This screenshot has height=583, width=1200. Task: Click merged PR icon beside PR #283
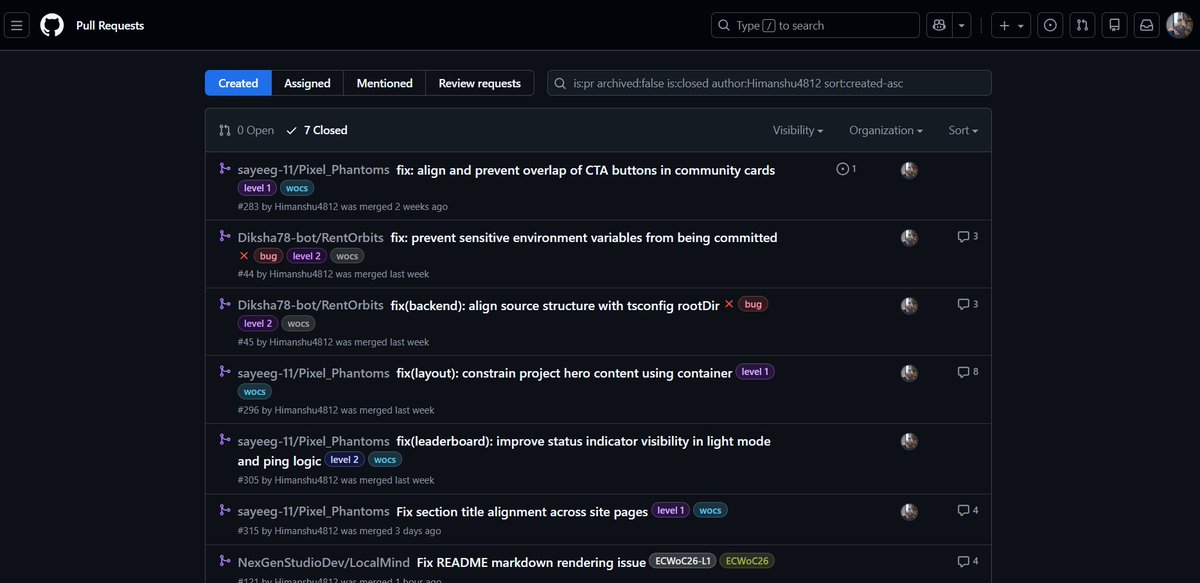point(225,169)
